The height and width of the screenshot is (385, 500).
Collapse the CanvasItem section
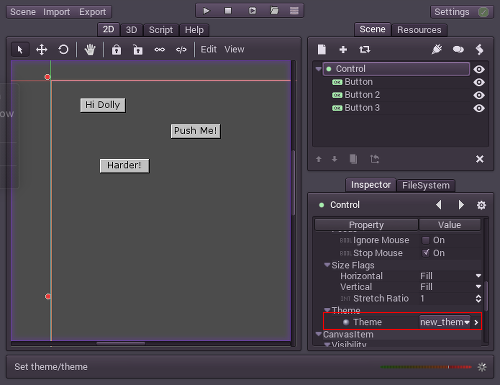coord(319,334)
